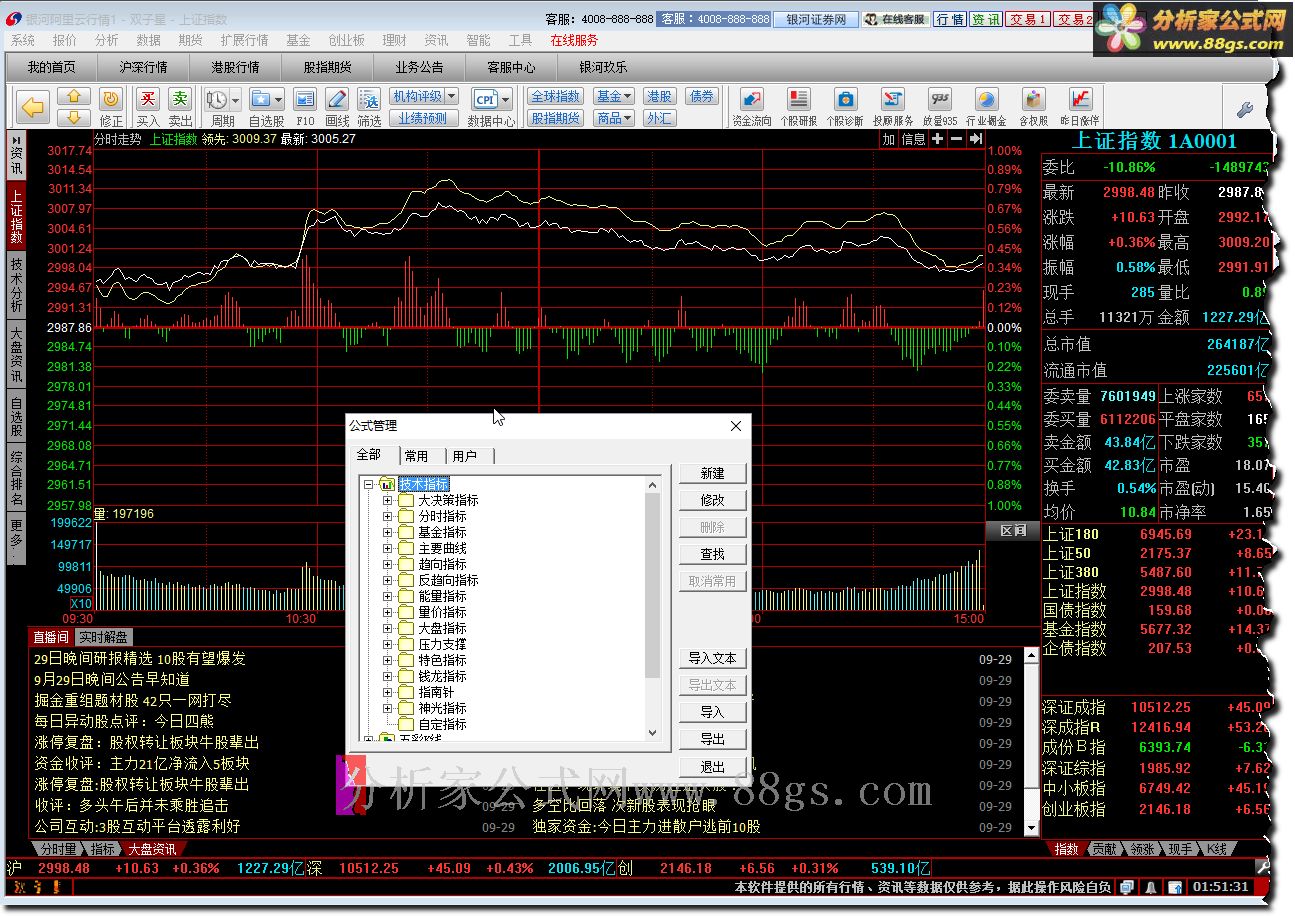Screen dimensions: 1295x916
Task: Click the down arrow toolbar icon
Action: (74, 118)
